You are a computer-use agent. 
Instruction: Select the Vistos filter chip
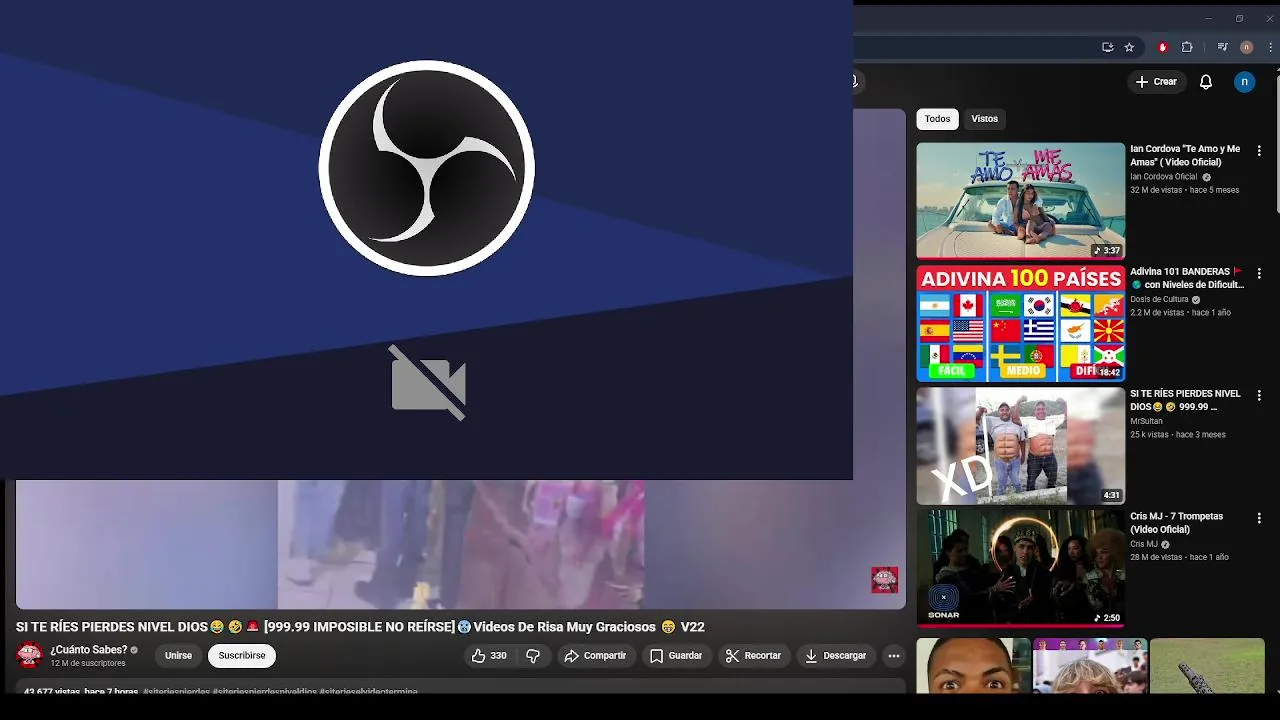coord(985,119)
